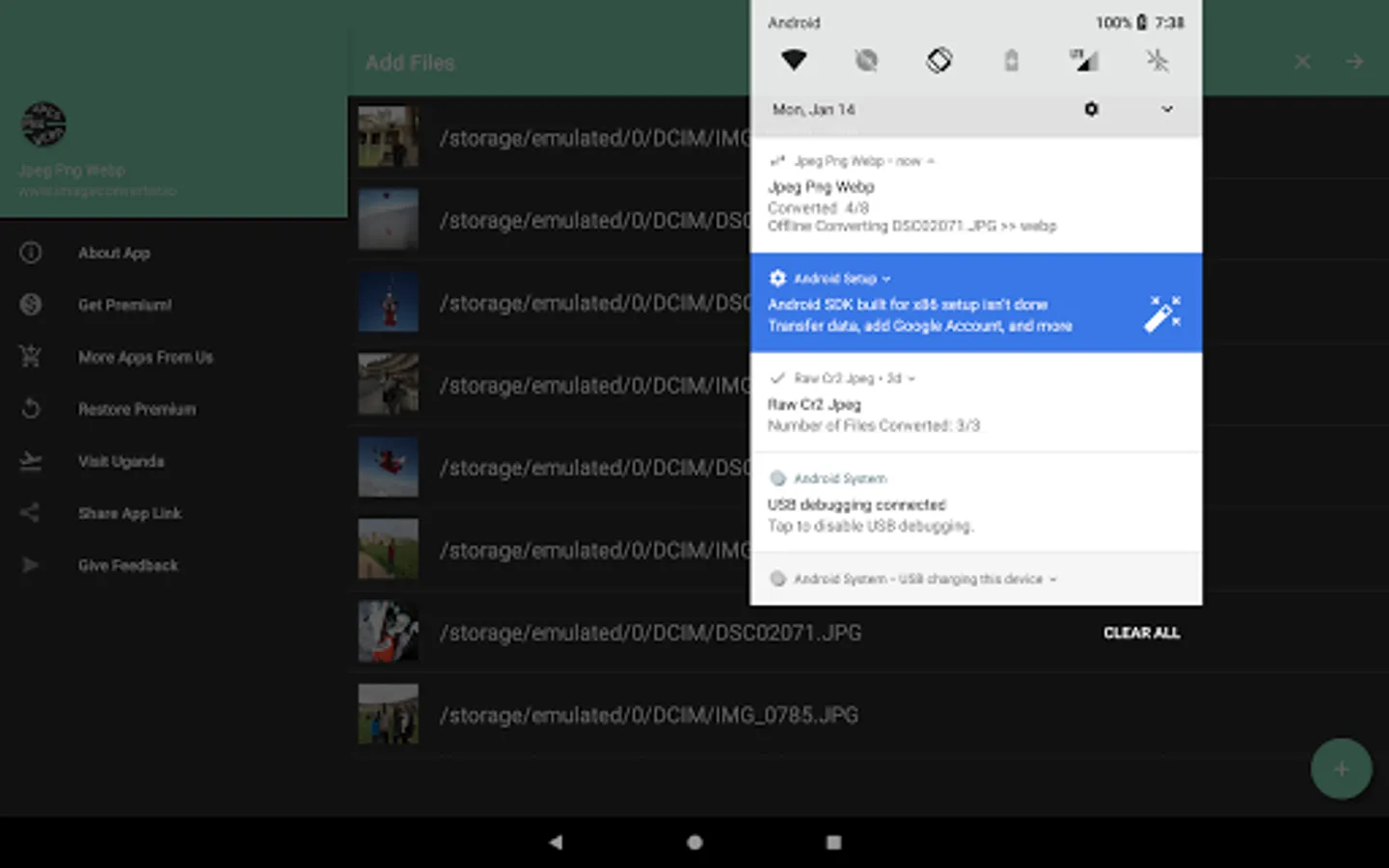This screenshot has width=1389, height=868.
Task: Toggle mobile data quick setting
Action: point(1084,60)
